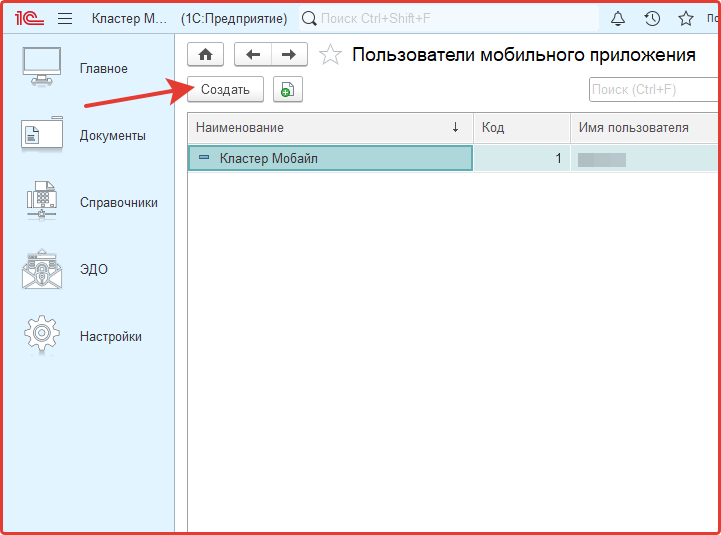Navigate forward with right arrow
The height and width of the screenshot is (535, 721).
[x=289, y=55]
